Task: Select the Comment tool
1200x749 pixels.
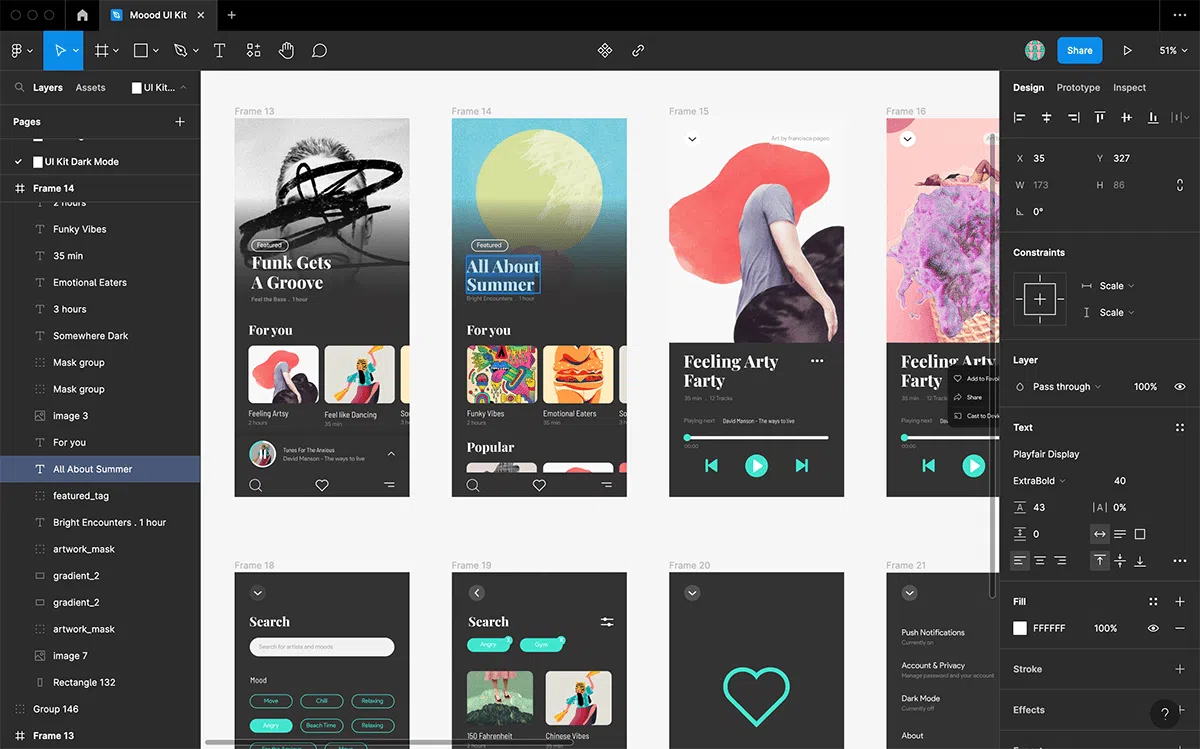Action: [319, 50]
